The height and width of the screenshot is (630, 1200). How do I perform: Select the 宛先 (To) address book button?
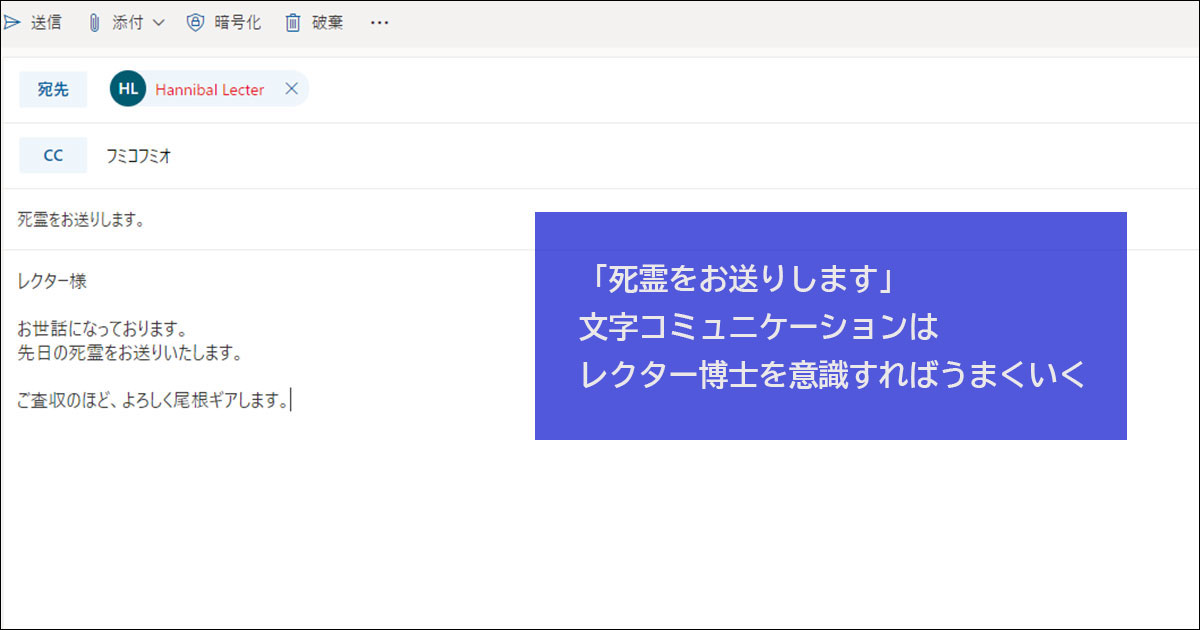[x=53, y=89]
